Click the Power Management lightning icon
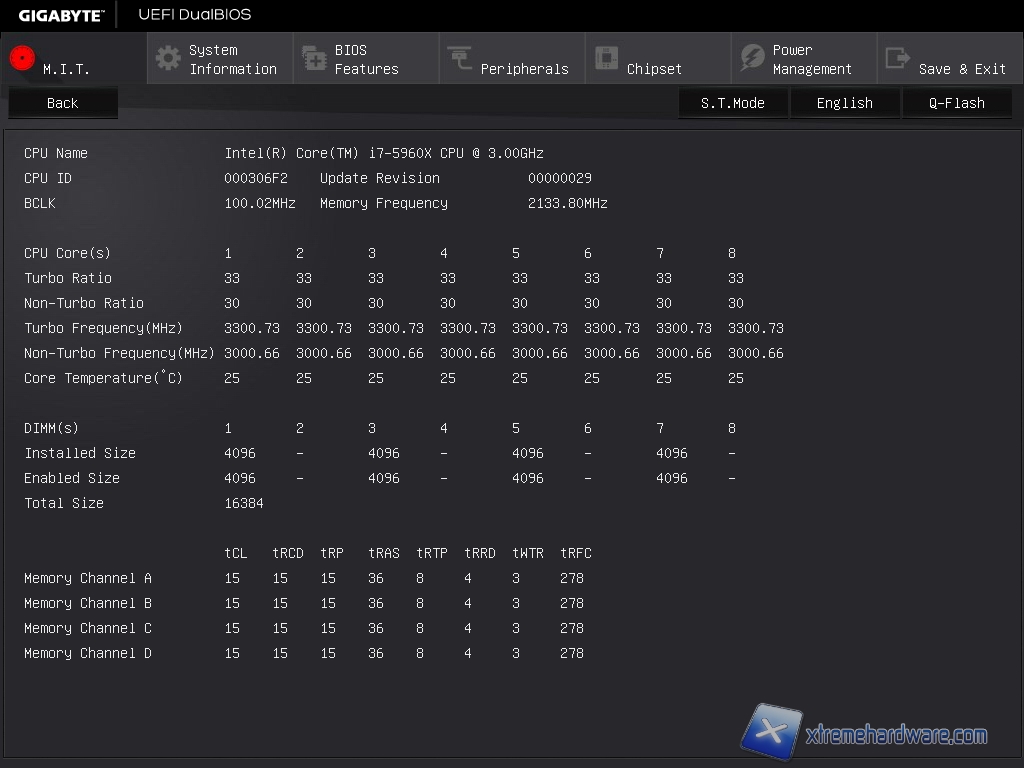Screen dimensions: 1024x768 pyautogui.click(x=752, y=59)
